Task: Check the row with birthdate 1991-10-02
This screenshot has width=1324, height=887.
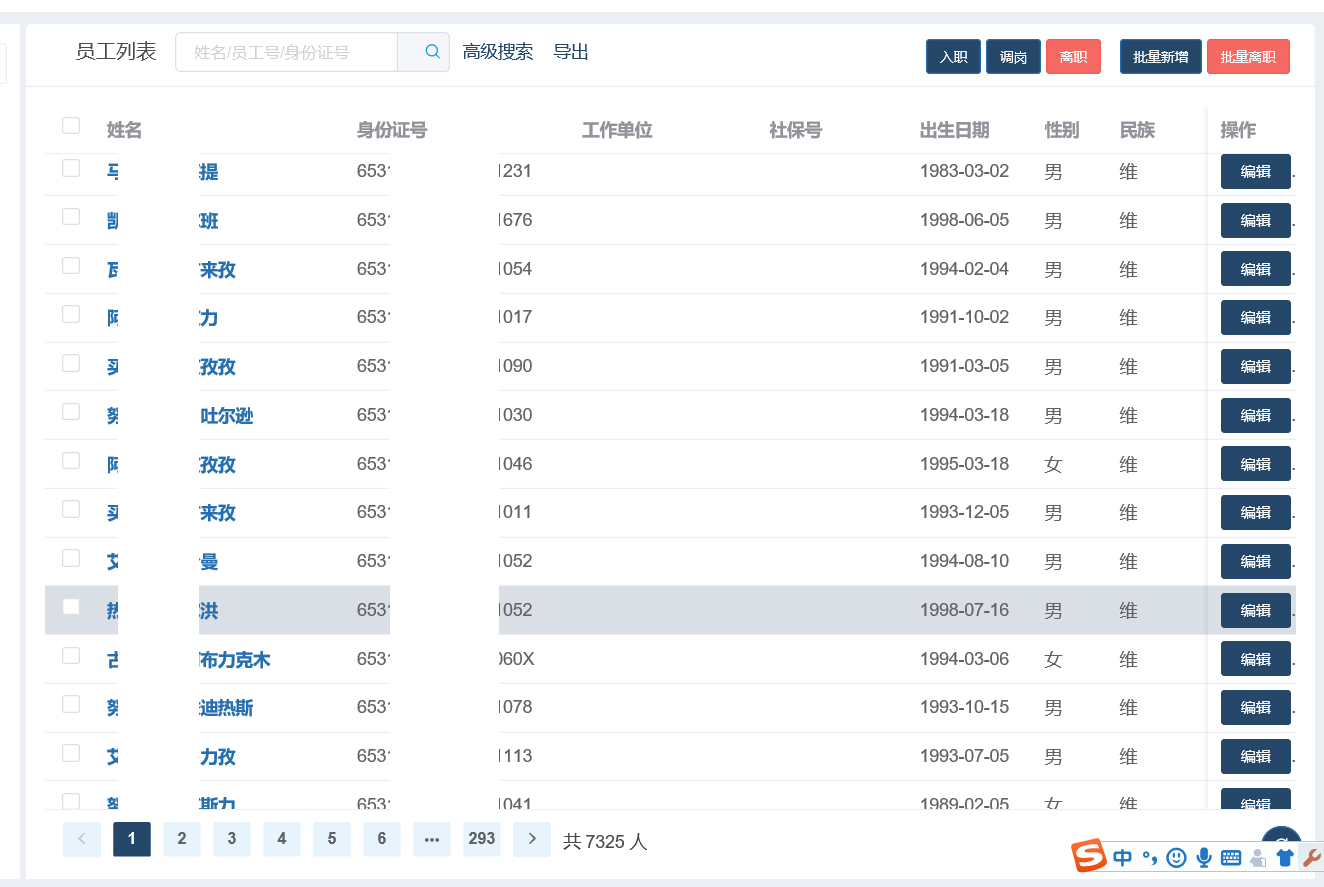Action: tap(71, 315)
